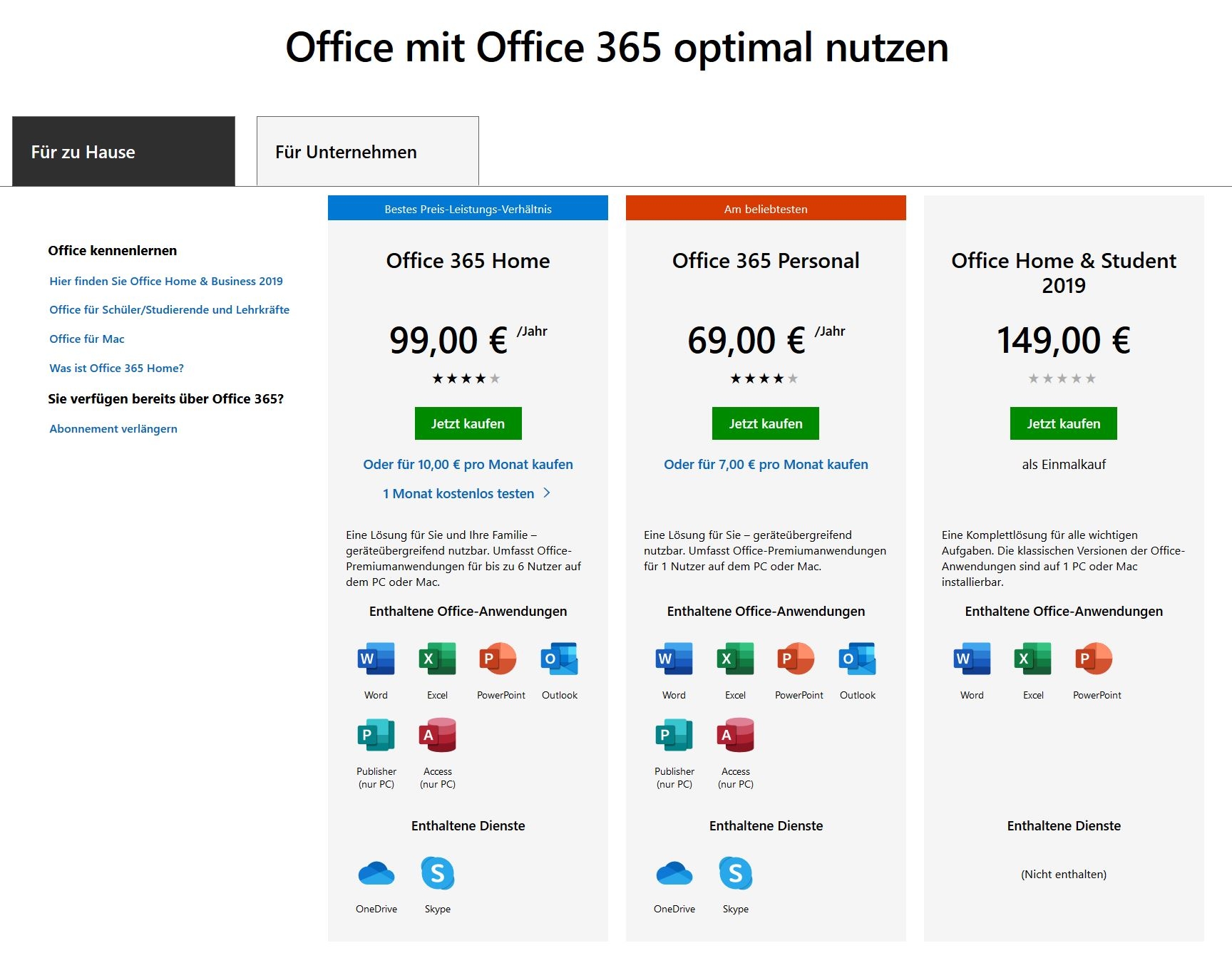Click the Skype icon under Office 365 Personal
Image resolution: width=1232 pixels, height=953 pixels.
click(x=736, y=873)
